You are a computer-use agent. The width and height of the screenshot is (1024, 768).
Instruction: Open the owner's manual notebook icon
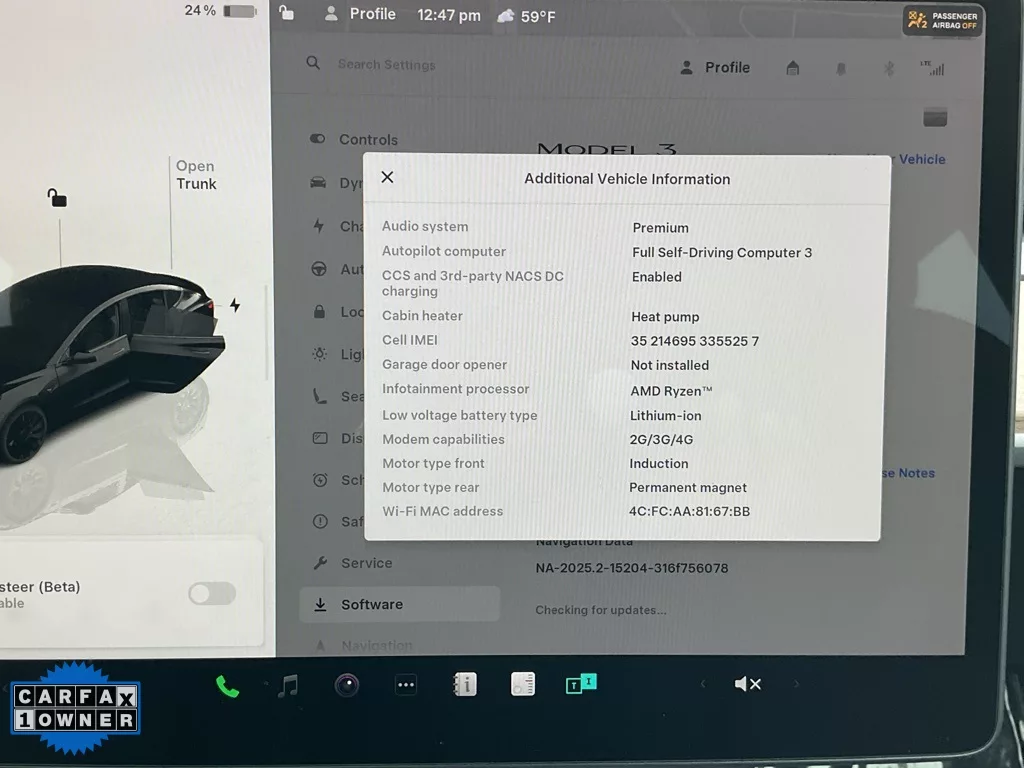point(465,684)
